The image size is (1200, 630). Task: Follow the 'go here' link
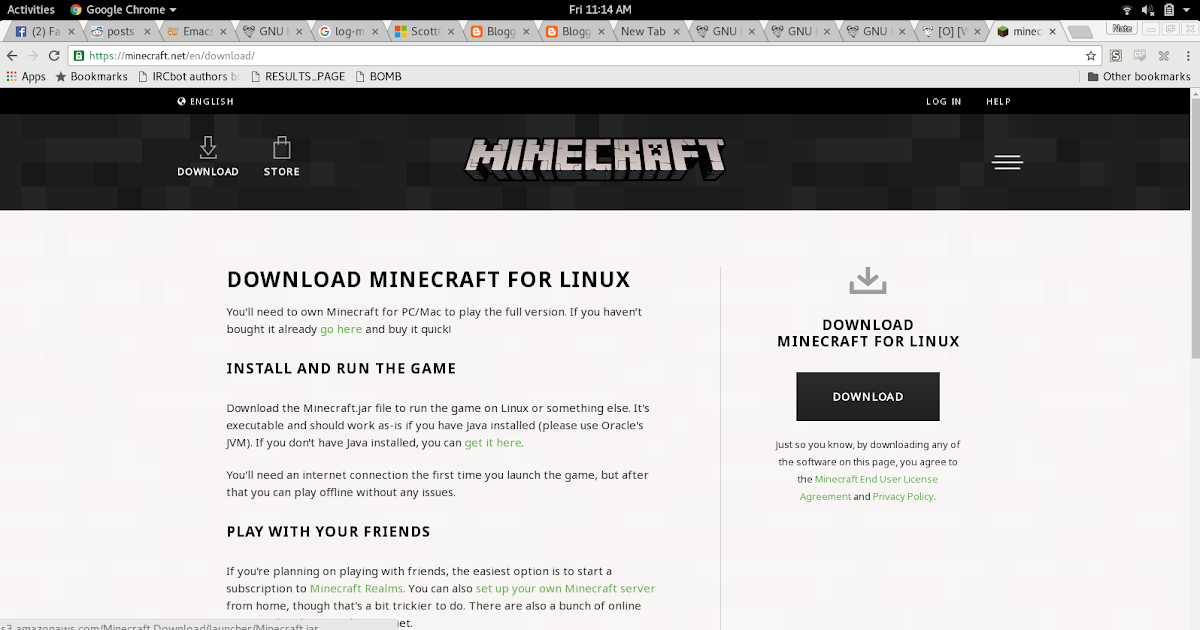point(341,329)
